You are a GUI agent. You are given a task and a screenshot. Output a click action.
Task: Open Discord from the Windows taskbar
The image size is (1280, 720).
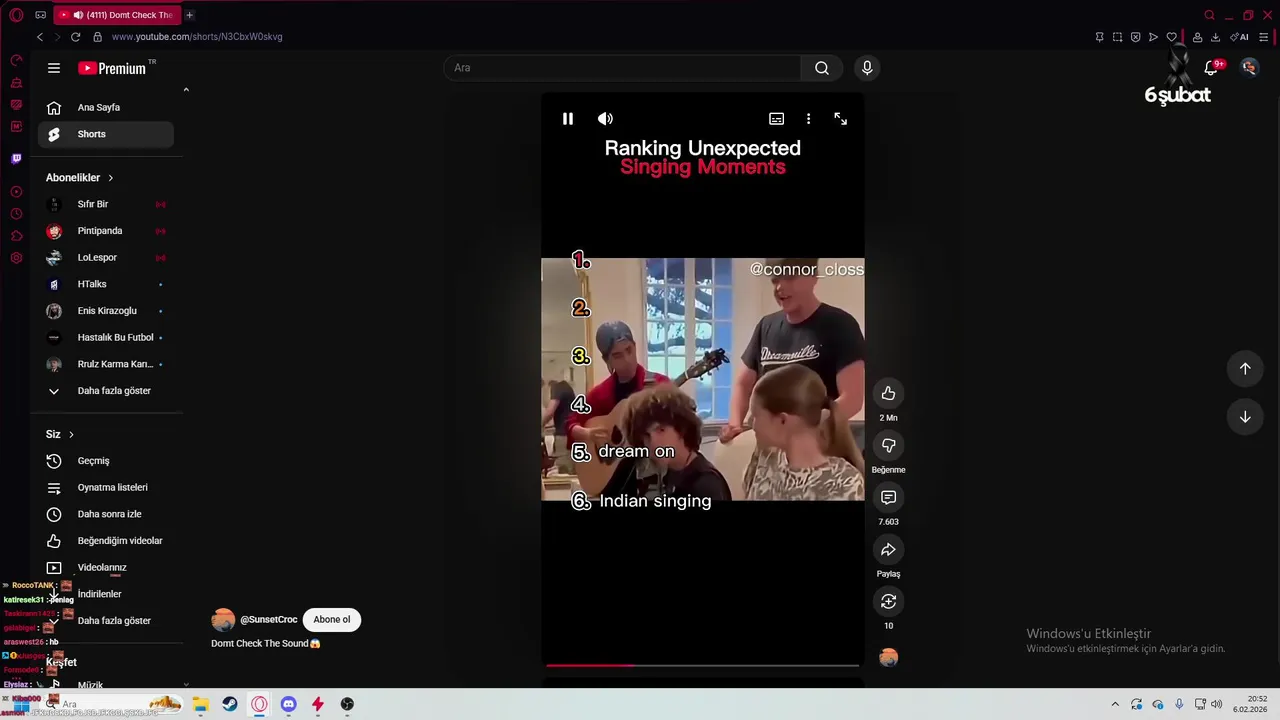pos(288,704)
